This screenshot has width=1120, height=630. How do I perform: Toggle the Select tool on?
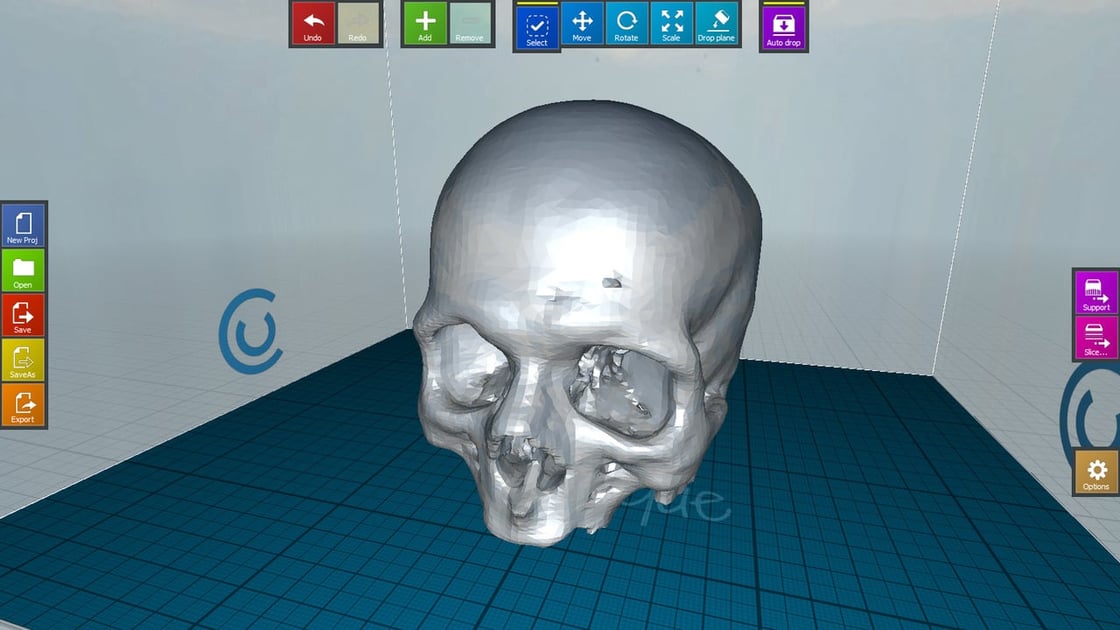pos(535,24)
